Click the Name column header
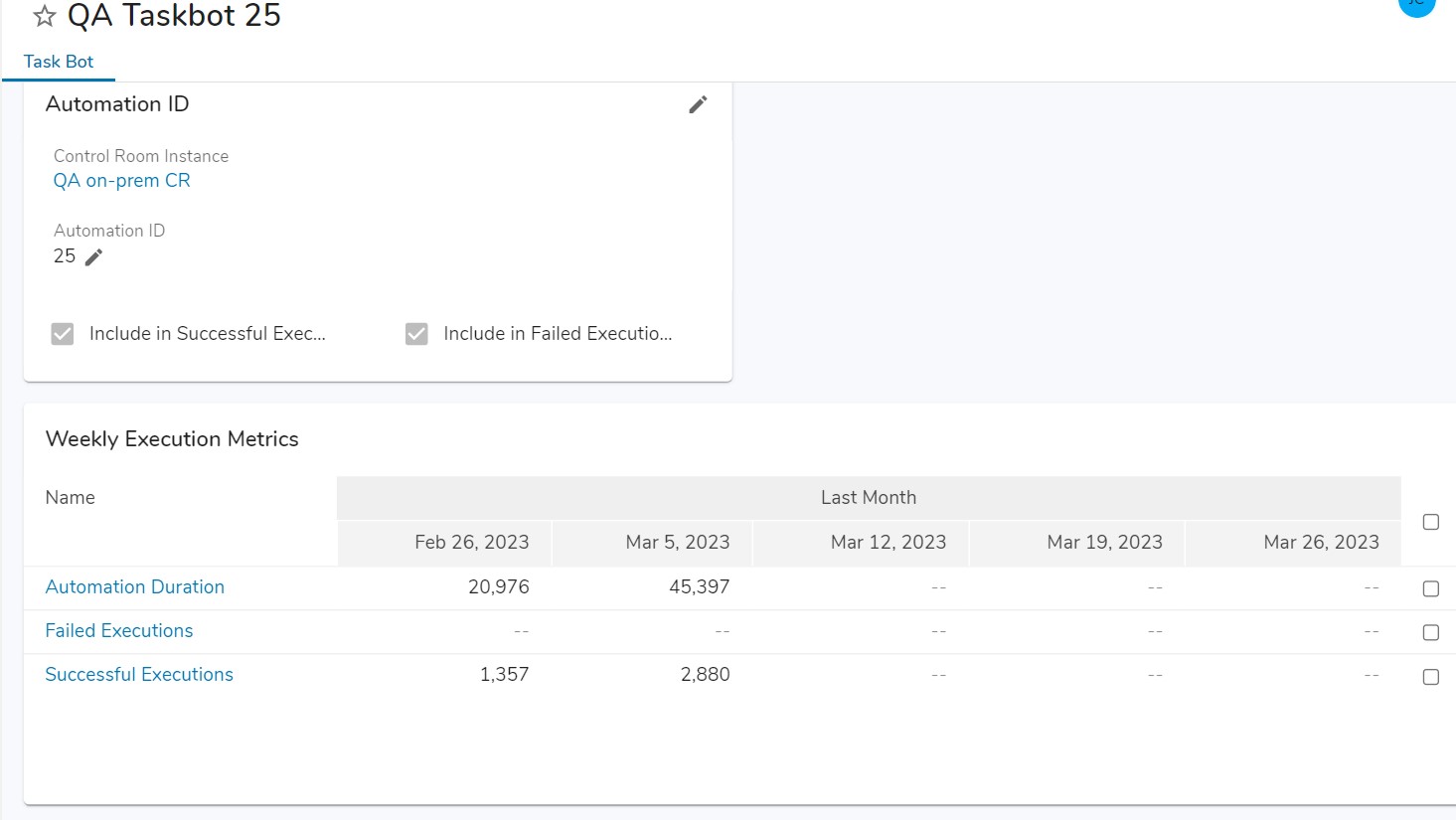The image size is (1456, 820). point(71,498)
